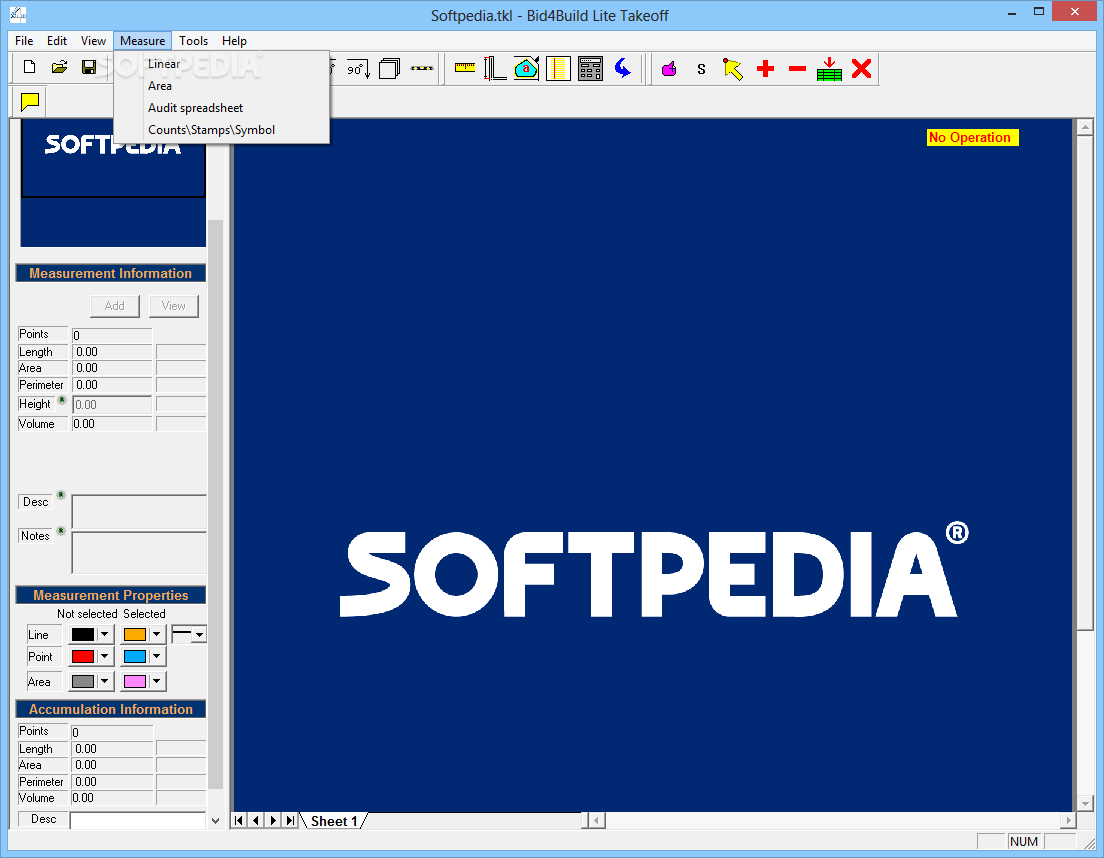This screenshot has width=1104, height=858.
Task: Choose Area from the Measure menu
Action: 221,86
